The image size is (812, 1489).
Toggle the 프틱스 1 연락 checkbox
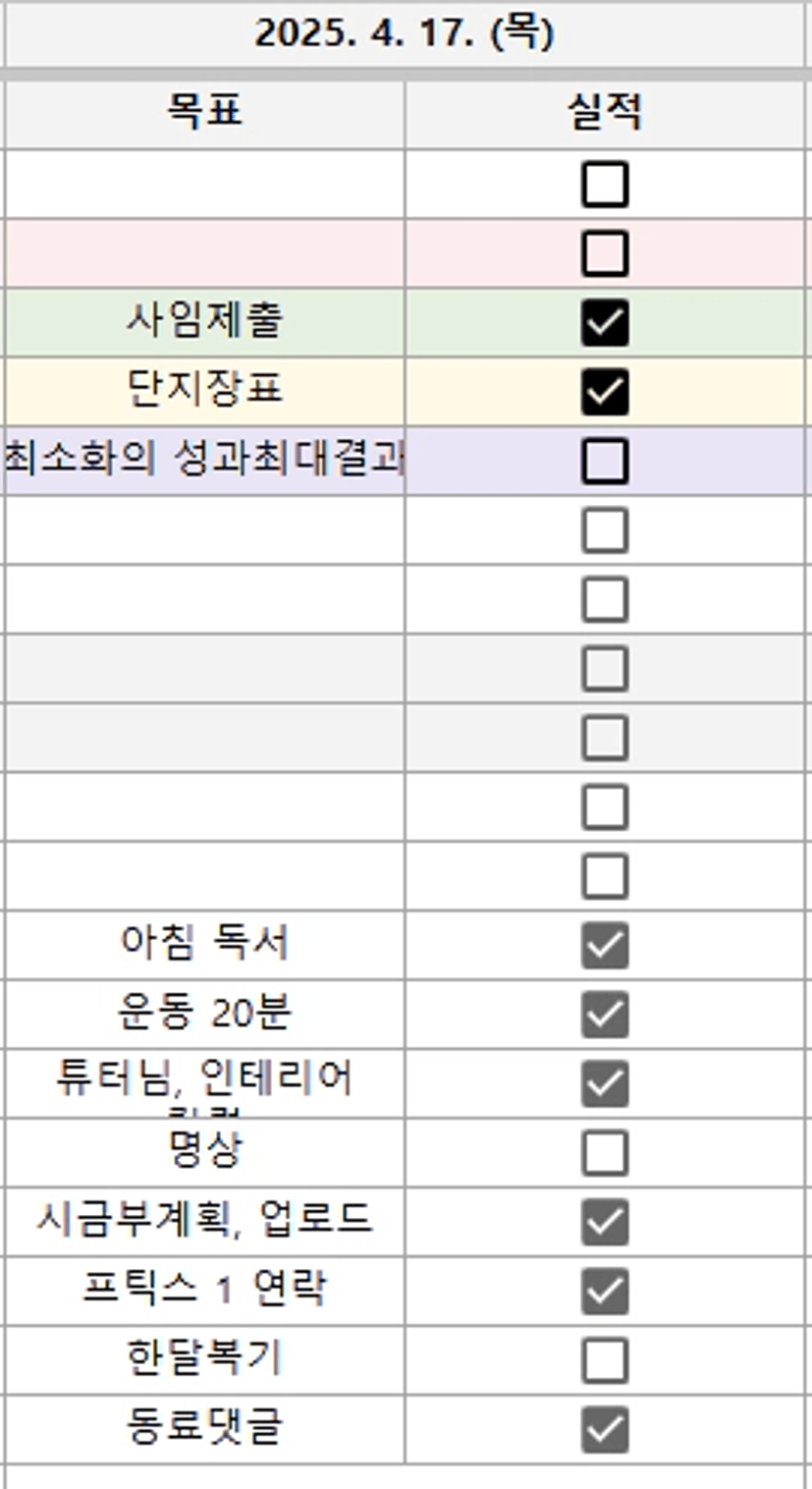click(604, 1291)
